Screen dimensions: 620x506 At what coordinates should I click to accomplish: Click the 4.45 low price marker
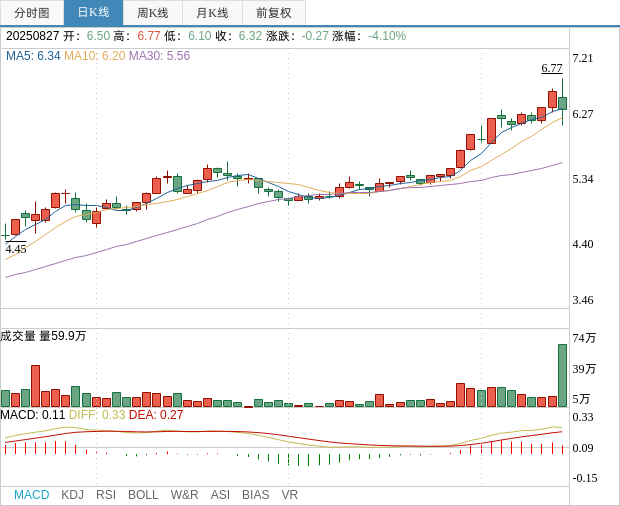pyautogui.click(x=16, y=249)
